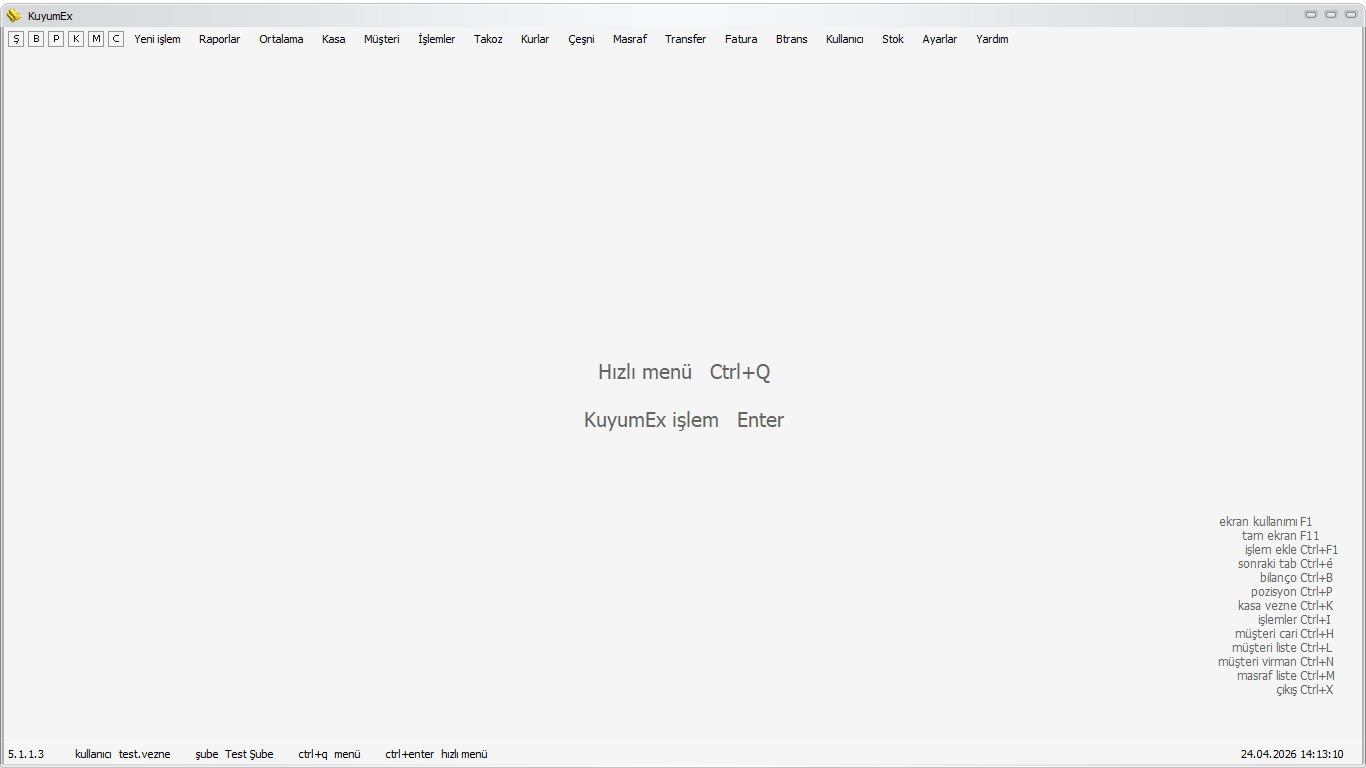Viewport: 1366px width, 768px height.
Task: Select the Kurlar menu item
Action: point(535,39)
